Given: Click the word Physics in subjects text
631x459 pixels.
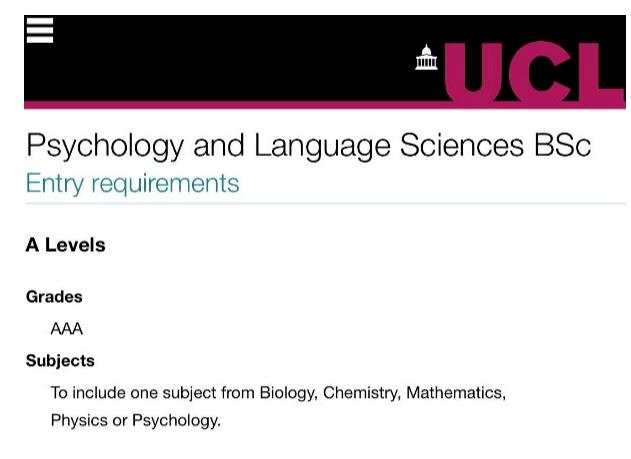Looking at the screenshot, I should pyautogui.click(x=79, y=420).
